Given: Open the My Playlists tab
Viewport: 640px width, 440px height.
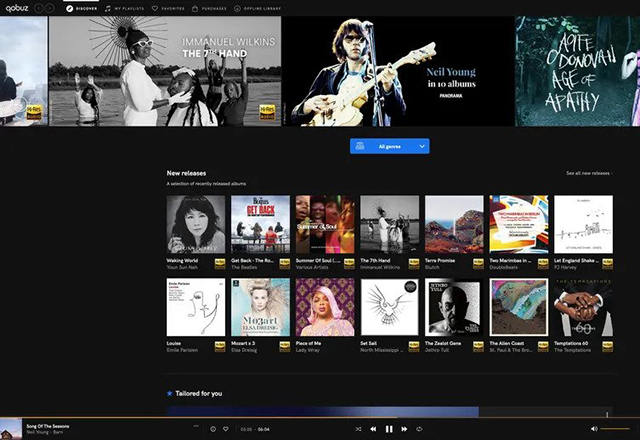Looking at the screenshot, I should 124,9.
